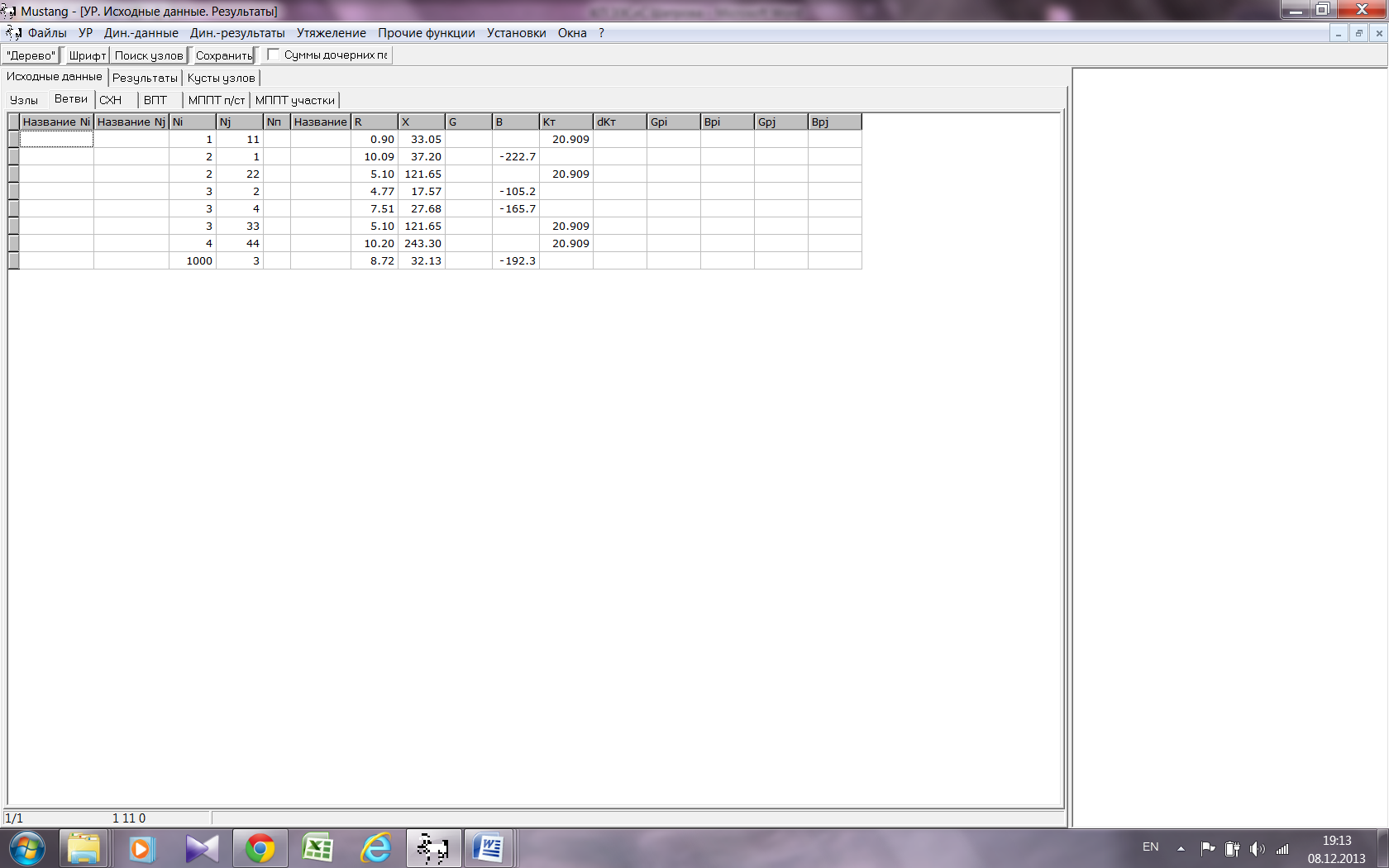The width and height of the screenshot is (1389, 868).
Task: Select the МППТ участки sub-tab
Action: pyautogui.click(x=295, y=100)
